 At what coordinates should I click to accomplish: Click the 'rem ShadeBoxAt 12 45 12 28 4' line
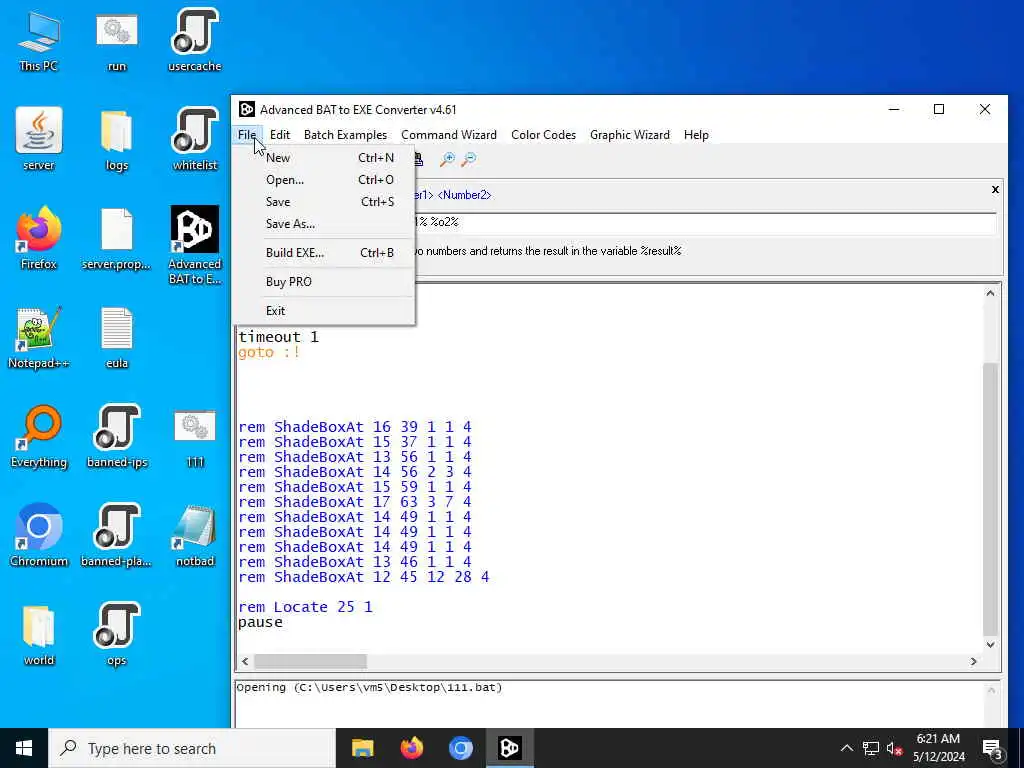pos(363,577)
